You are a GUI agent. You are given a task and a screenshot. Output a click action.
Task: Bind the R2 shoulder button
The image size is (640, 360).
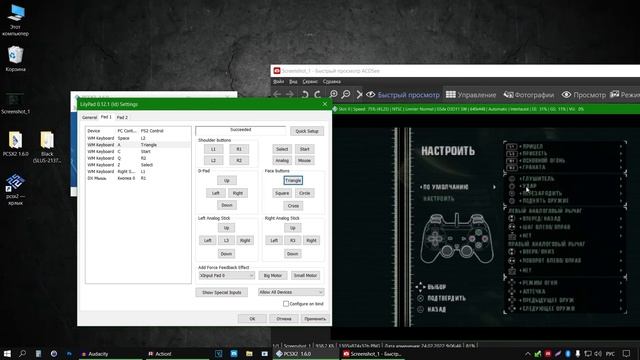tap(239, 160)
